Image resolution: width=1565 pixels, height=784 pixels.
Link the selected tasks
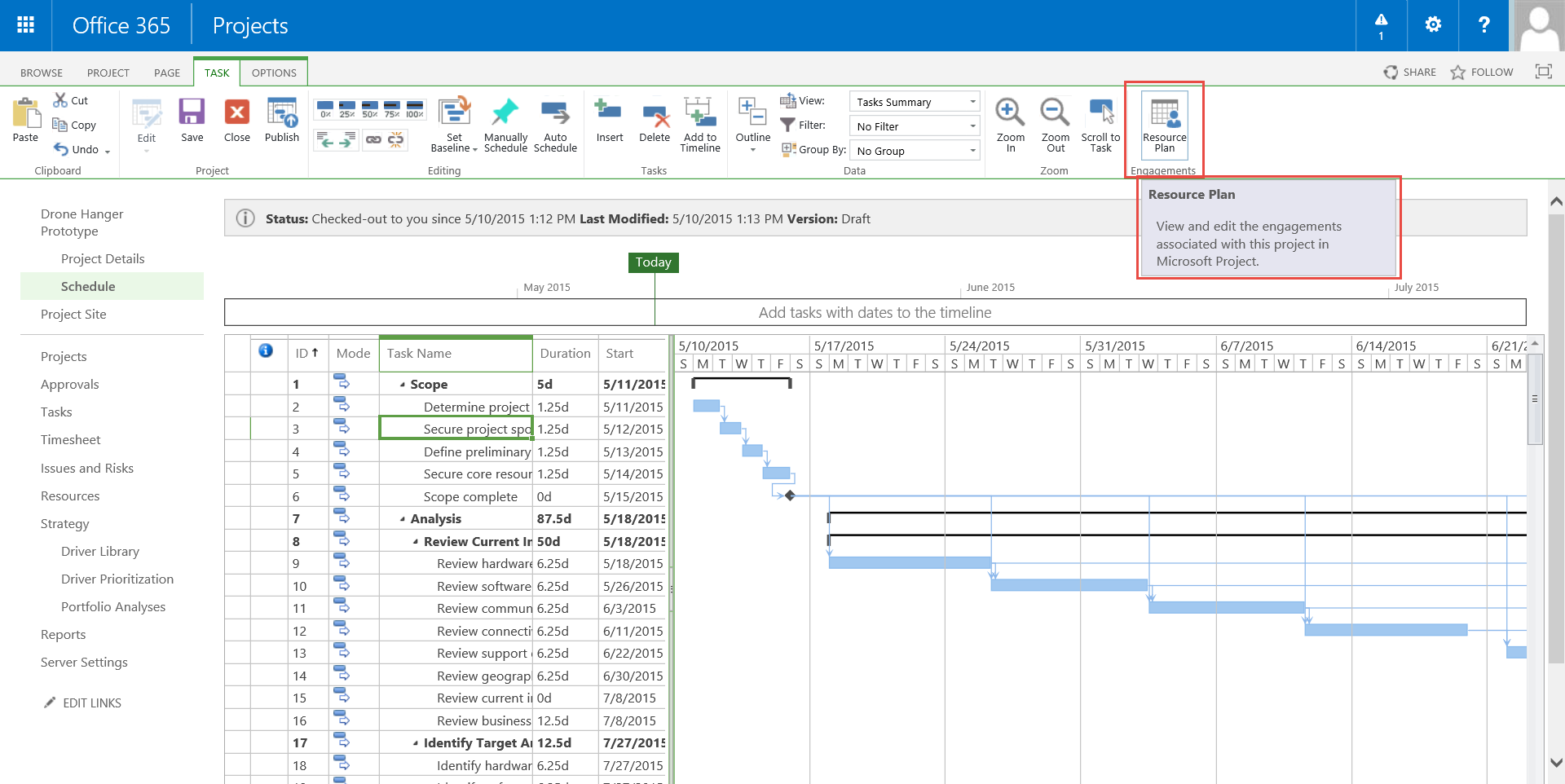(x=373, y=139)
